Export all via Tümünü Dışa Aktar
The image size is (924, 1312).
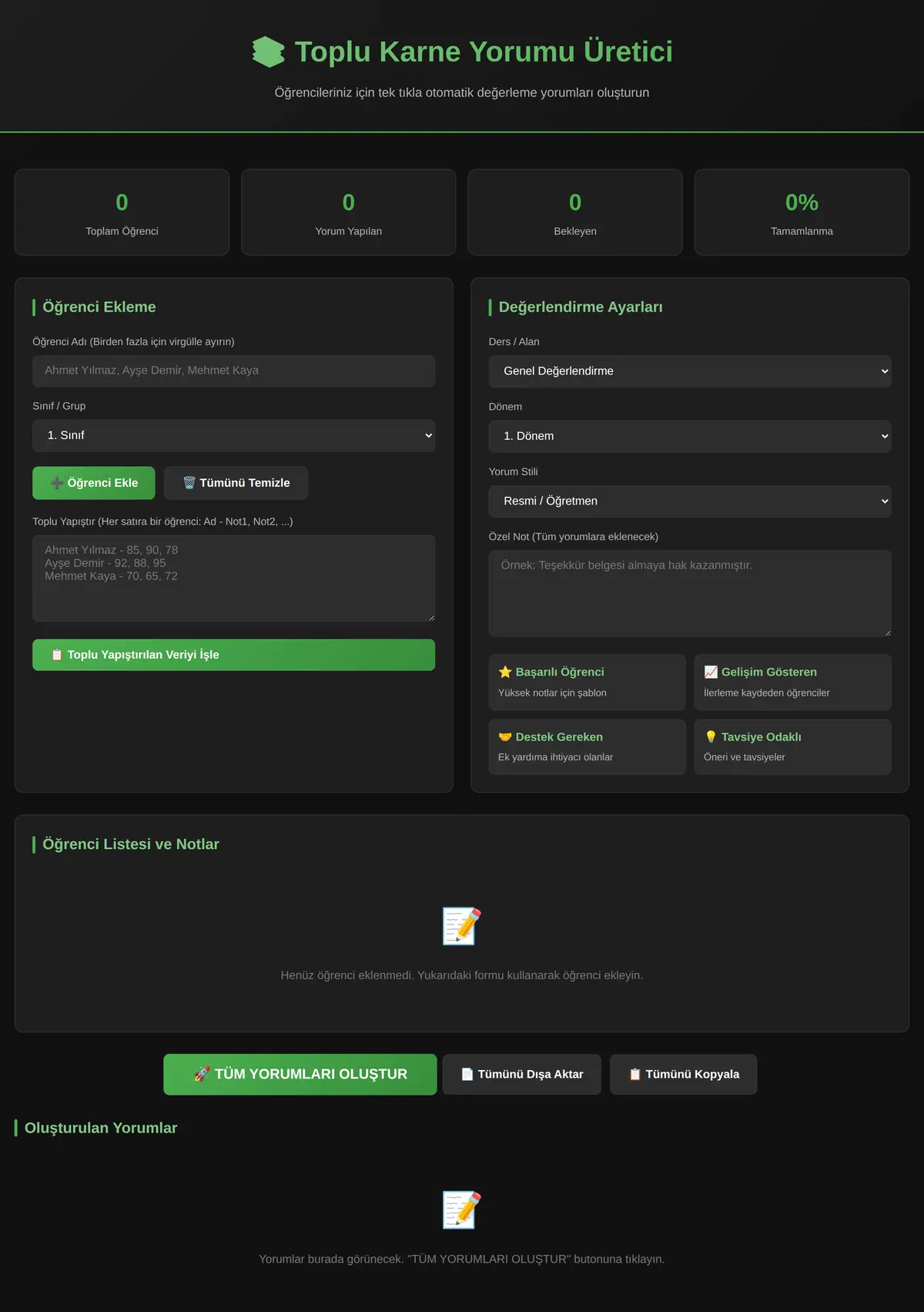(522, 1074)
